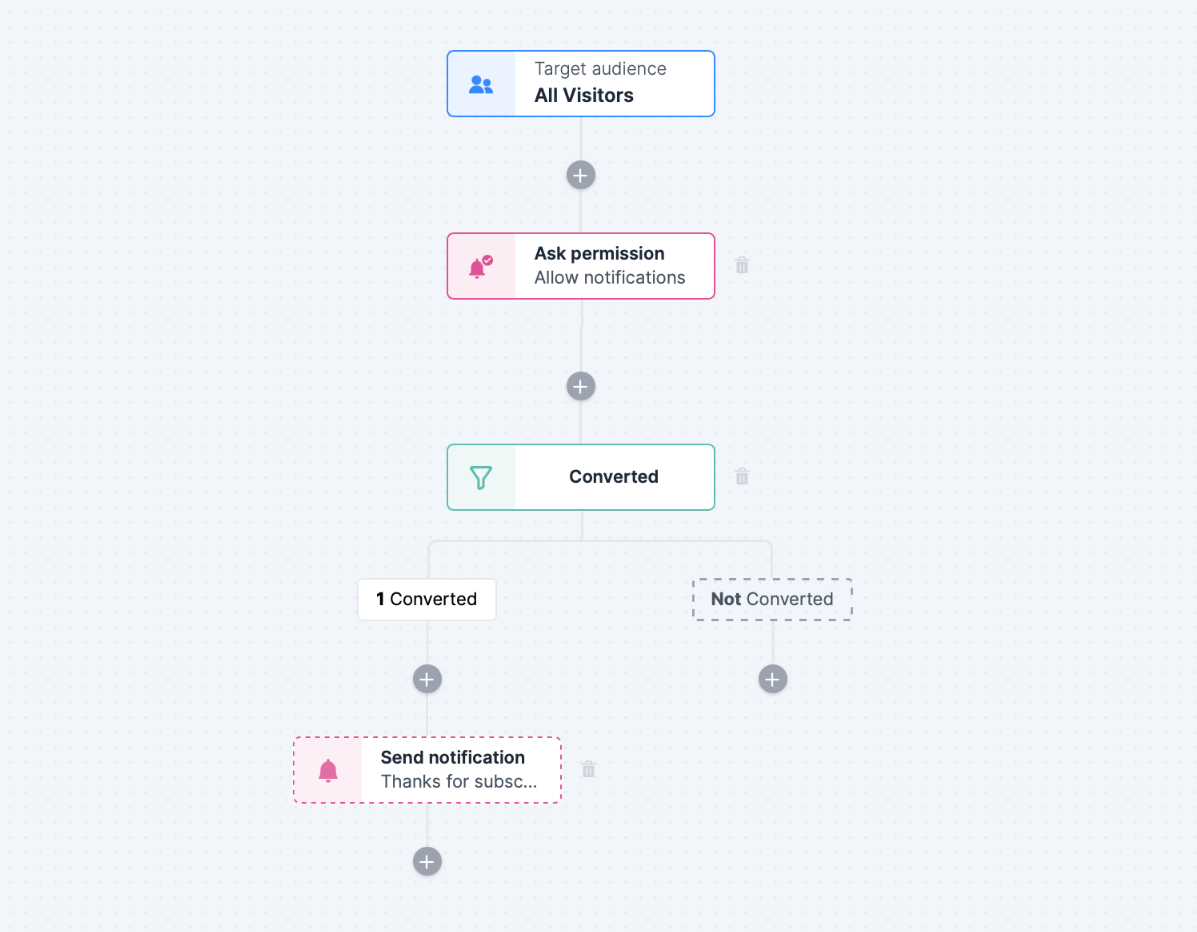Select the Converted filter node
The height and width of the screenshot is (932, 1197).
(581, 477)
